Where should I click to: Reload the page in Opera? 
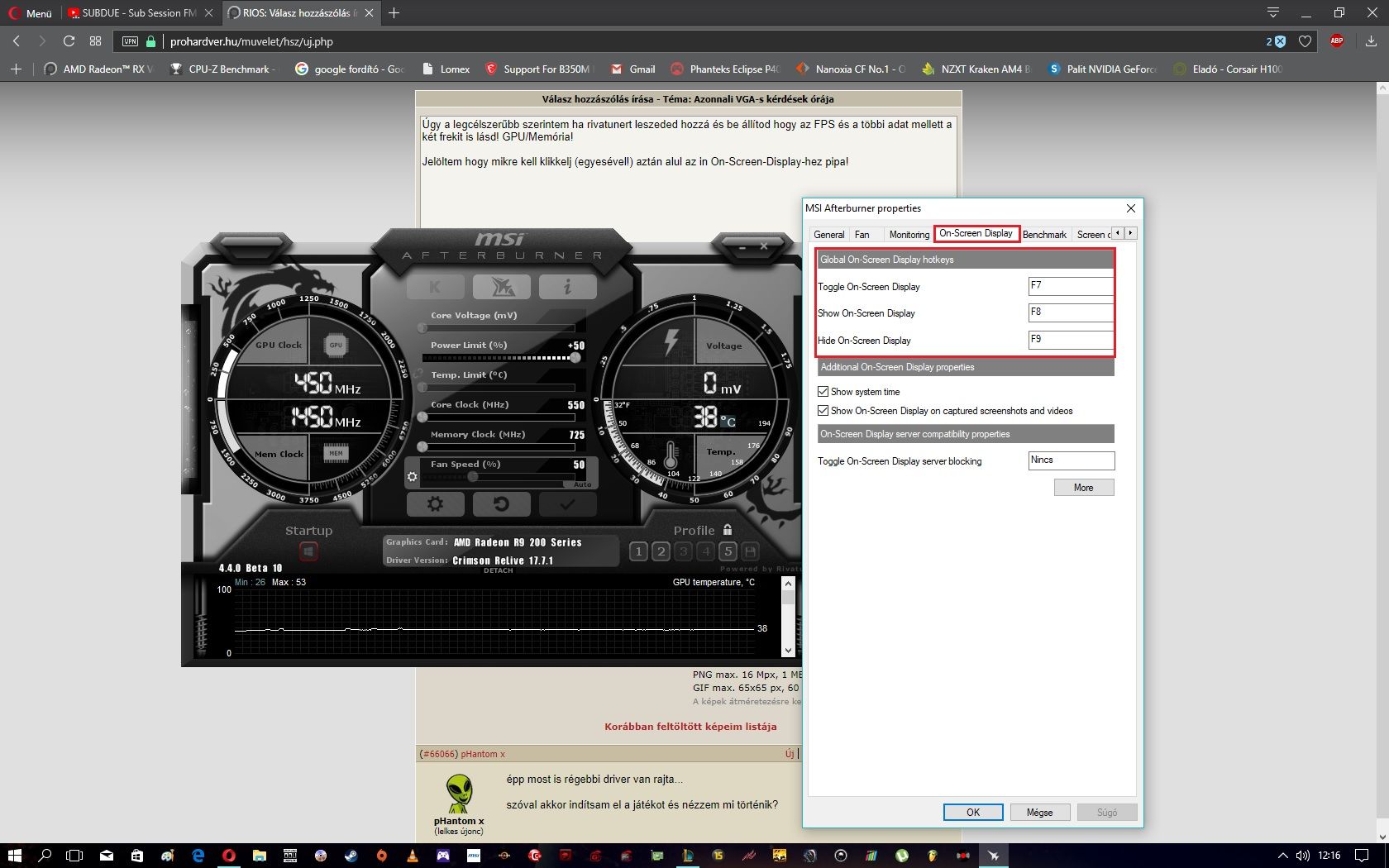click(69, 41)
